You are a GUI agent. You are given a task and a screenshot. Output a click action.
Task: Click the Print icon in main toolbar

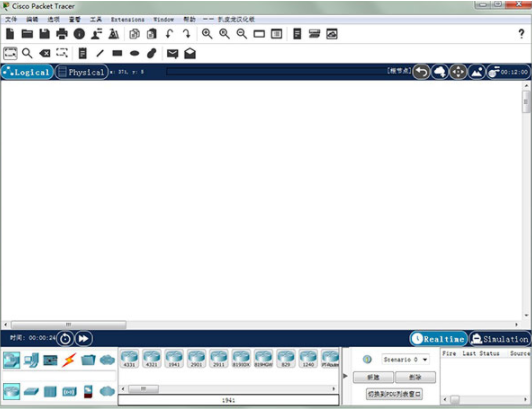(x=62, y=34)
